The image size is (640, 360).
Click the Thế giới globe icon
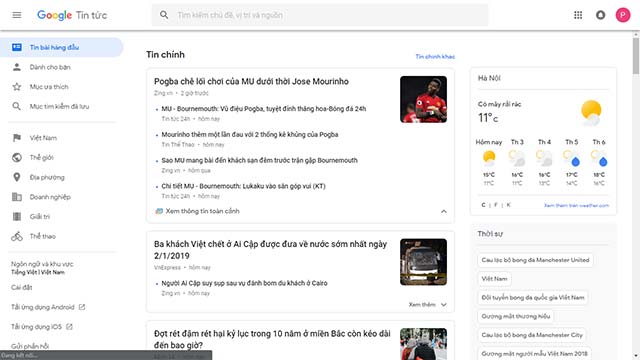17,158
